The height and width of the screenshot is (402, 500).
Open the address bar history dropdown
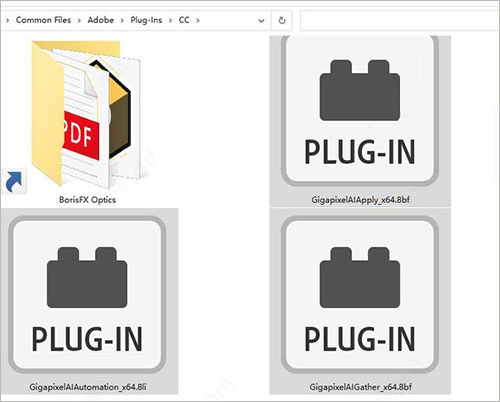[x=261, y=21]
